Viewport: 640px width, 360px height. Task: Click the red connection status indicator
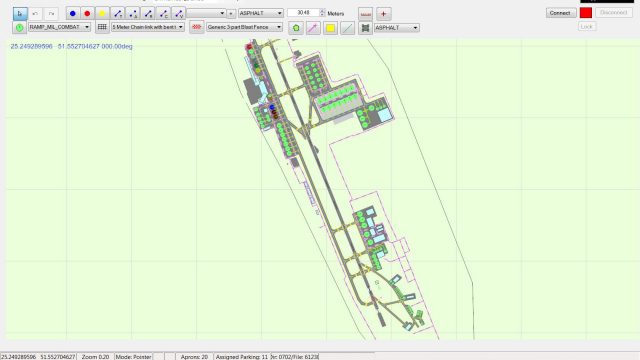pos(586,13)
